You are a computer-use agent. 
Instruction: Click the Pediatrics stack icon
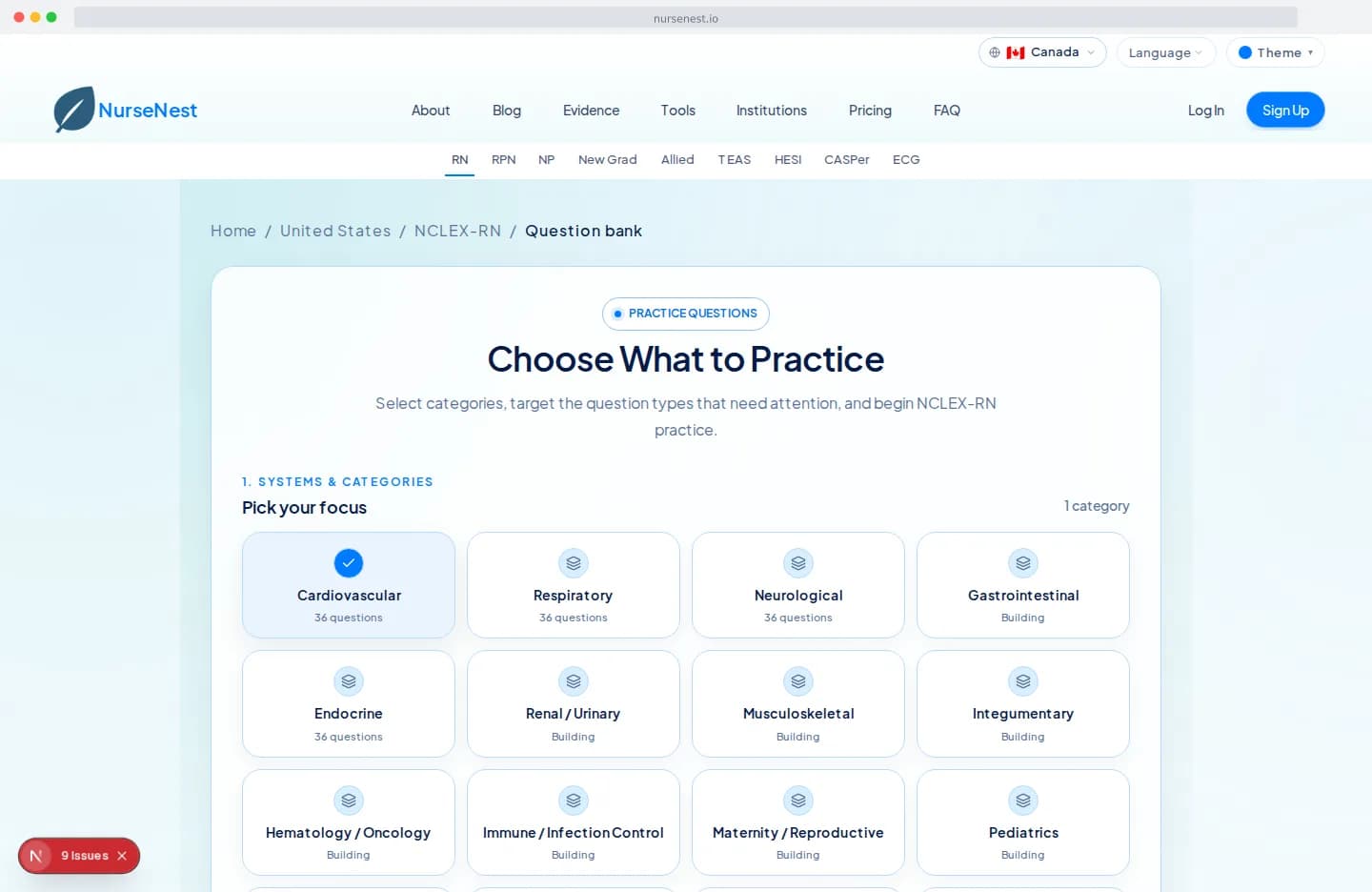[x=1023, y=801]
